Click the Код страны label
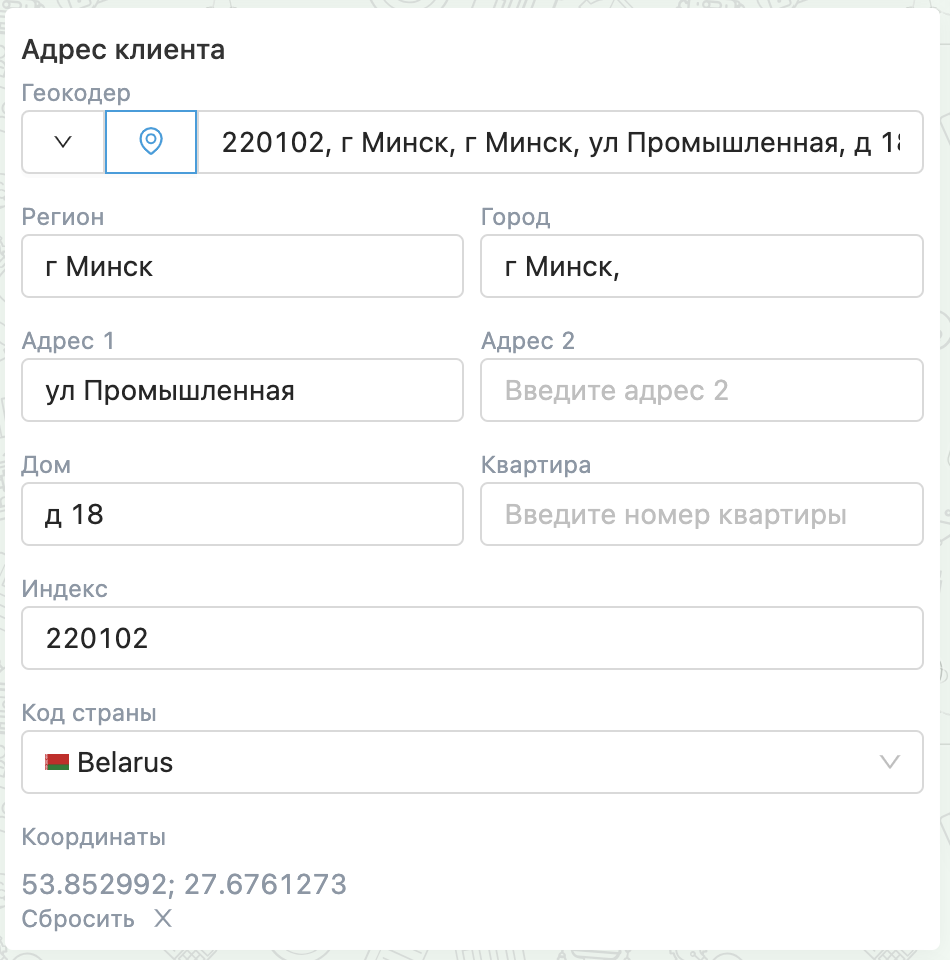The width and height of the screenshot is (950, 960). click(x=89, y=713)
